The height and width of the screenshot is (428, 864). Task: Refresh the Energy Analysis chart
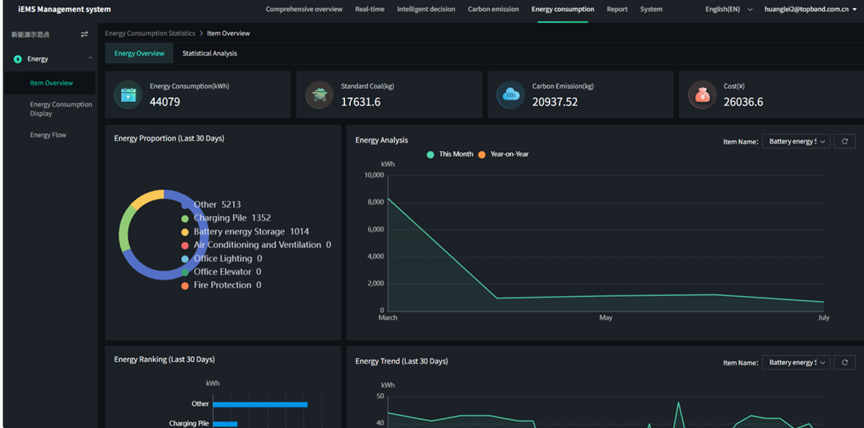click(845, 142)
